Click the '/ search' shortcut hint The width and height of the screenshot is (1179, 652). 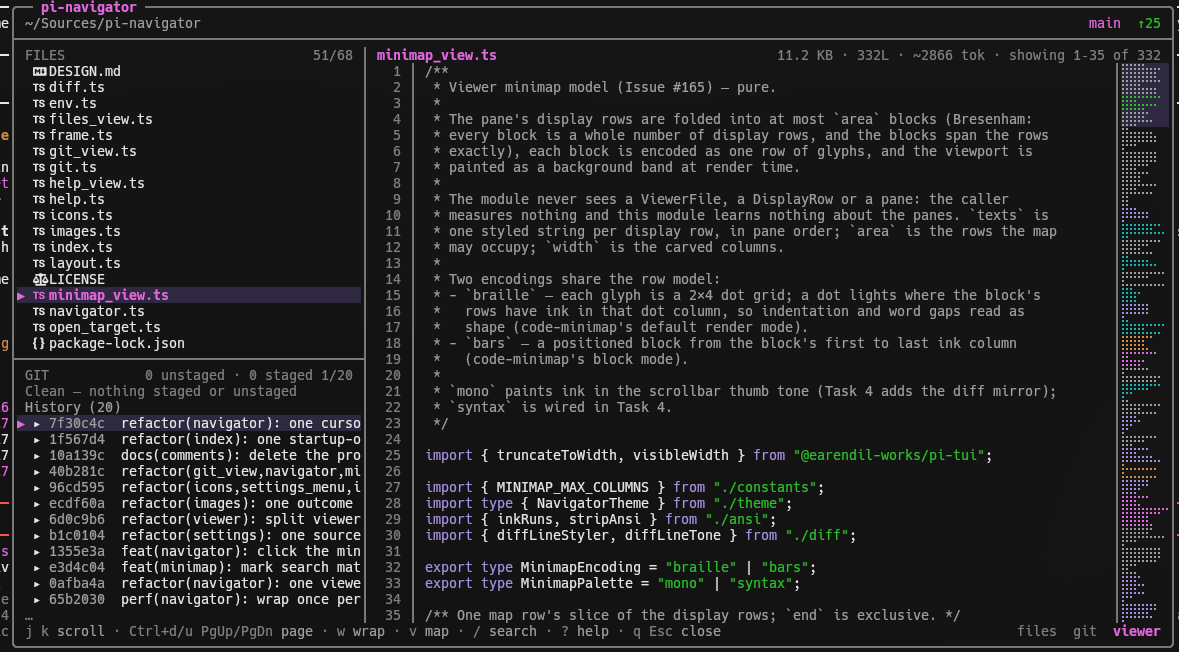coord(505,632)
